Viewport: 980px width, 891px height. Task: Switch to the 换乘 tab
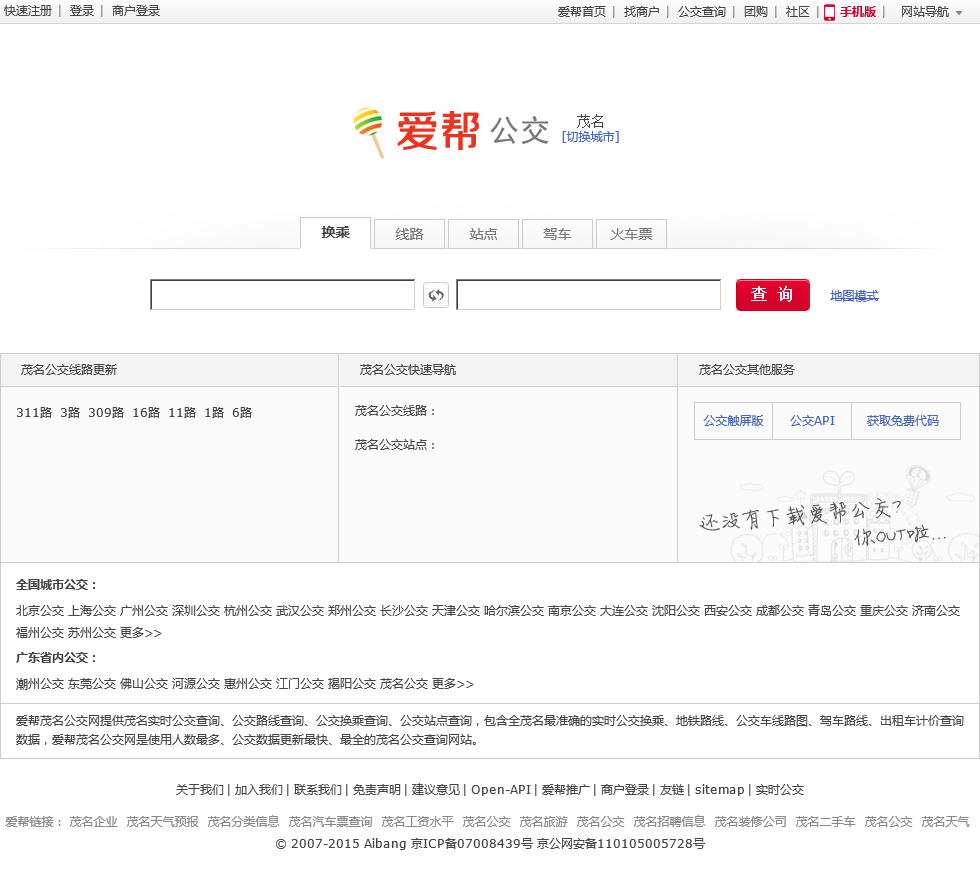336,233
